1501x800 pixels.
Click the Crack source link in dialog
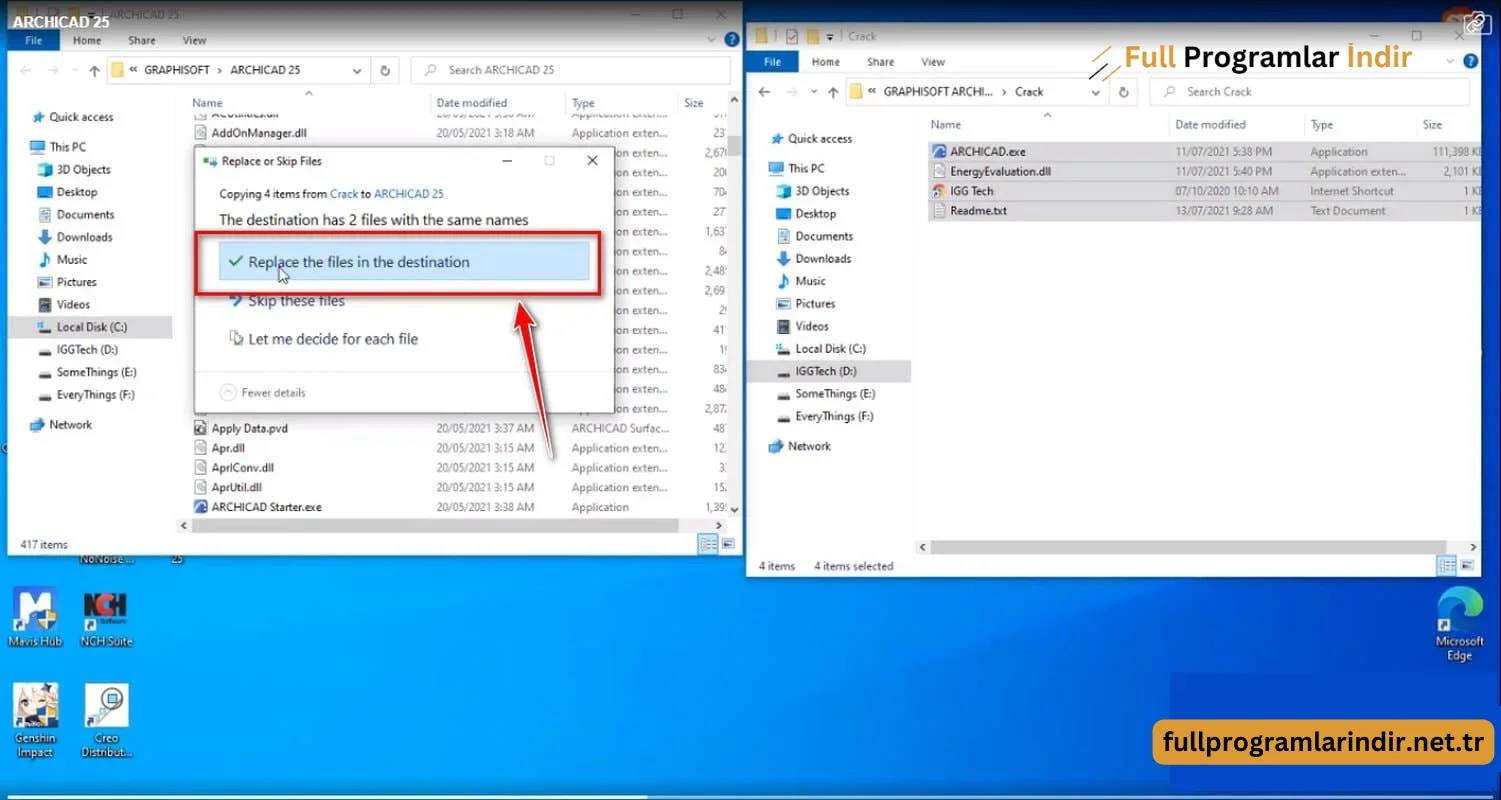pyautogui.click(x=344, y=194)
